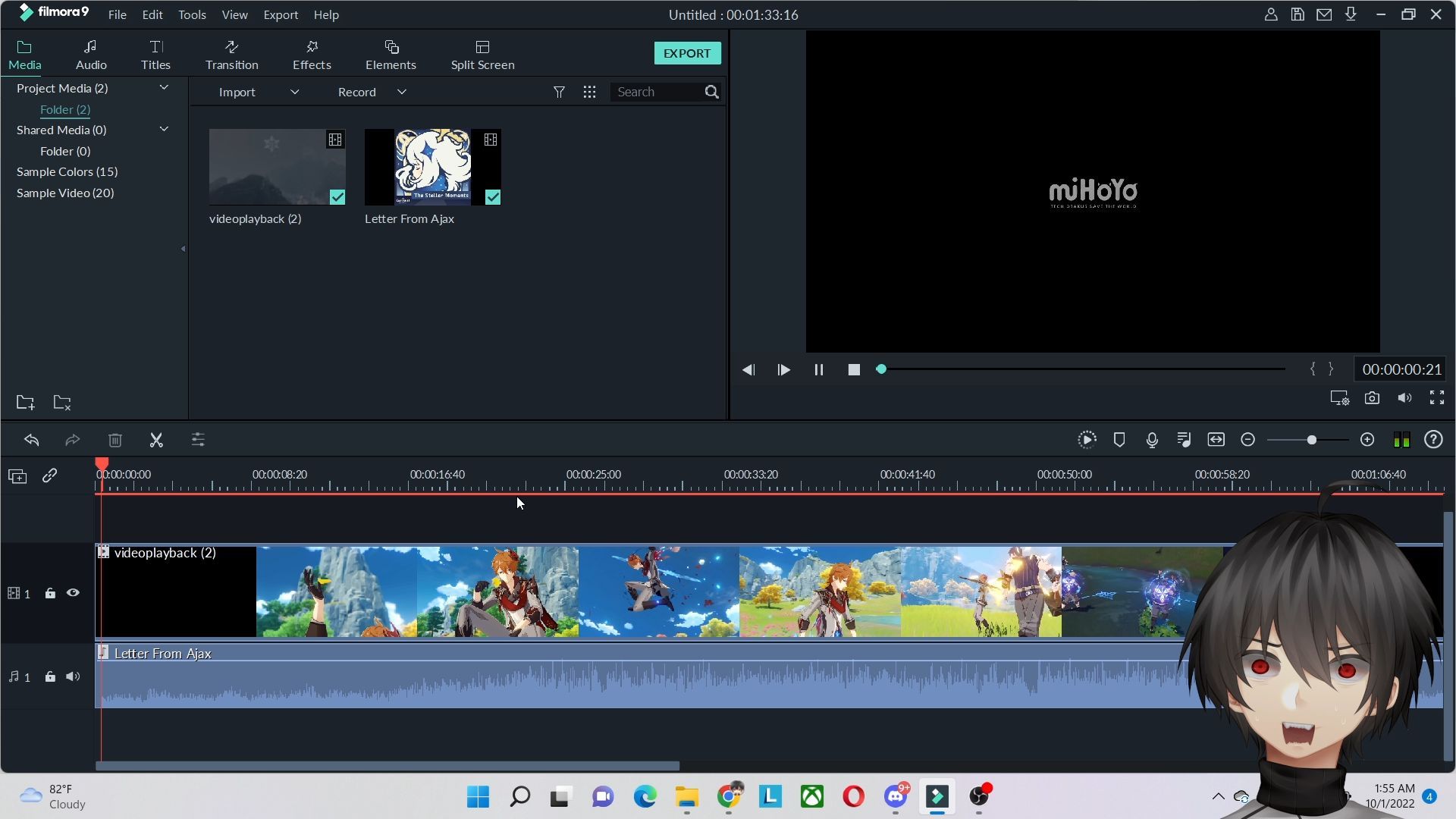
Task: Click Zoom to Fit Timeline icon
Action: click(x=1216, y=440)
